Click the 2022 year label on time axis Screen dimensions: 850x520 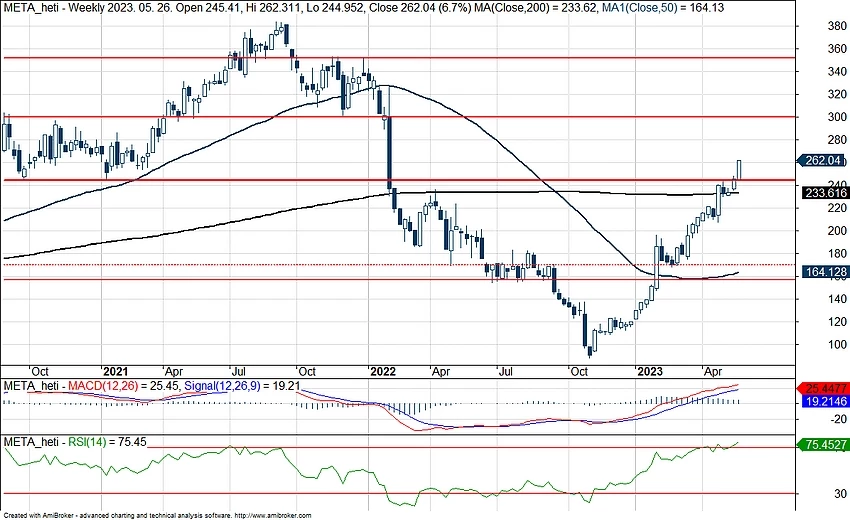point(383,371)
